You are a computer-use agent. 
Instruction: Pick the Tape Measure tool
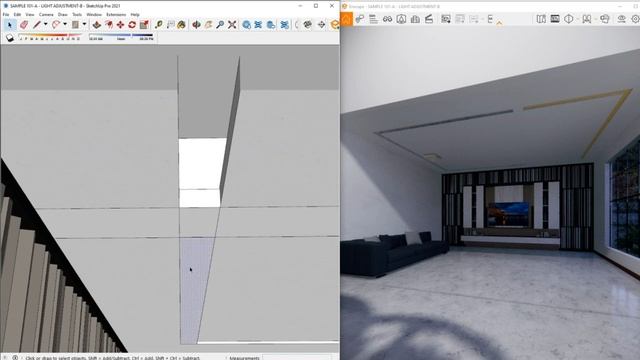159,25
